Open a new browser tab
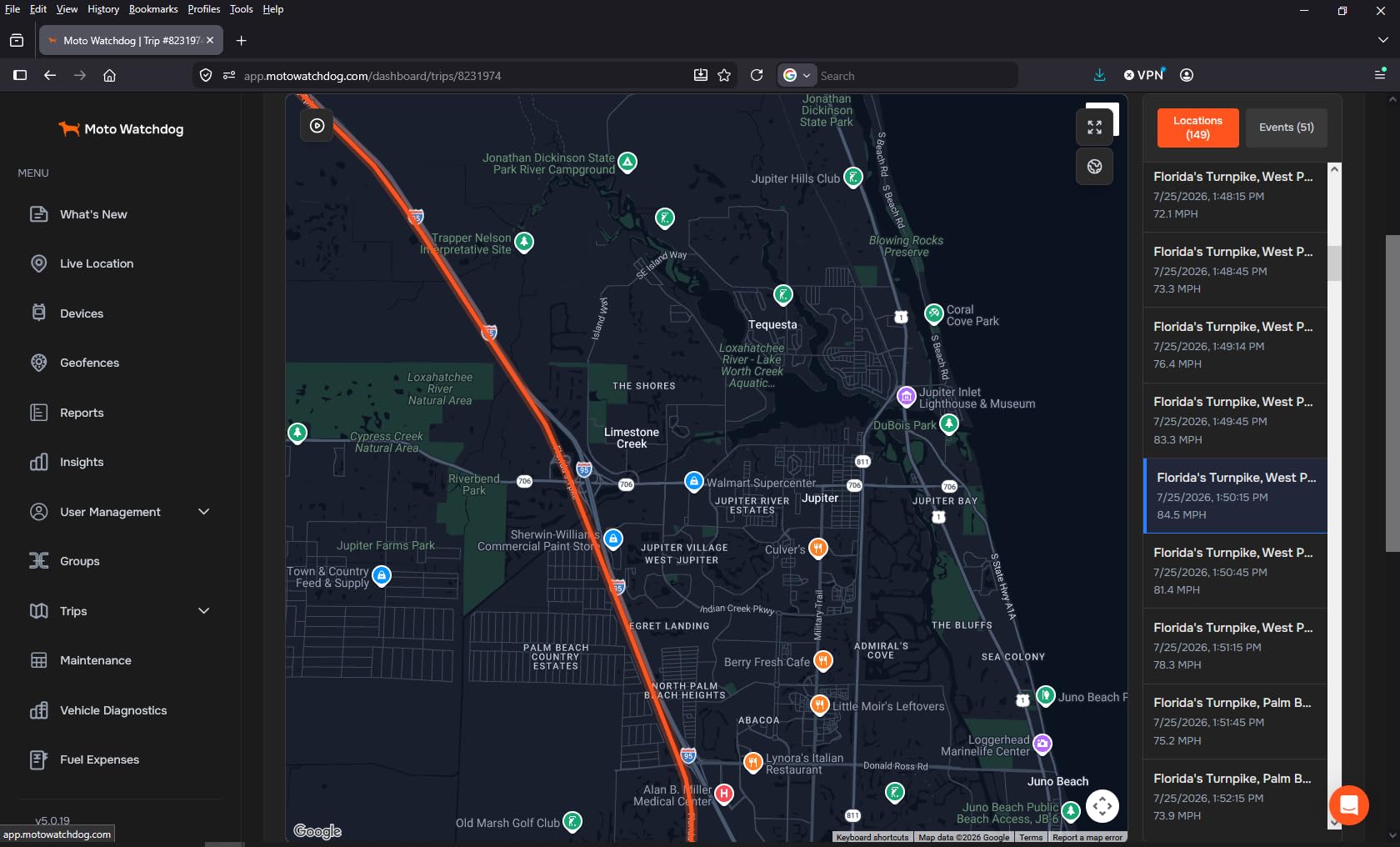The height and width of the screenshot is (847, 1400). (241, 40)
